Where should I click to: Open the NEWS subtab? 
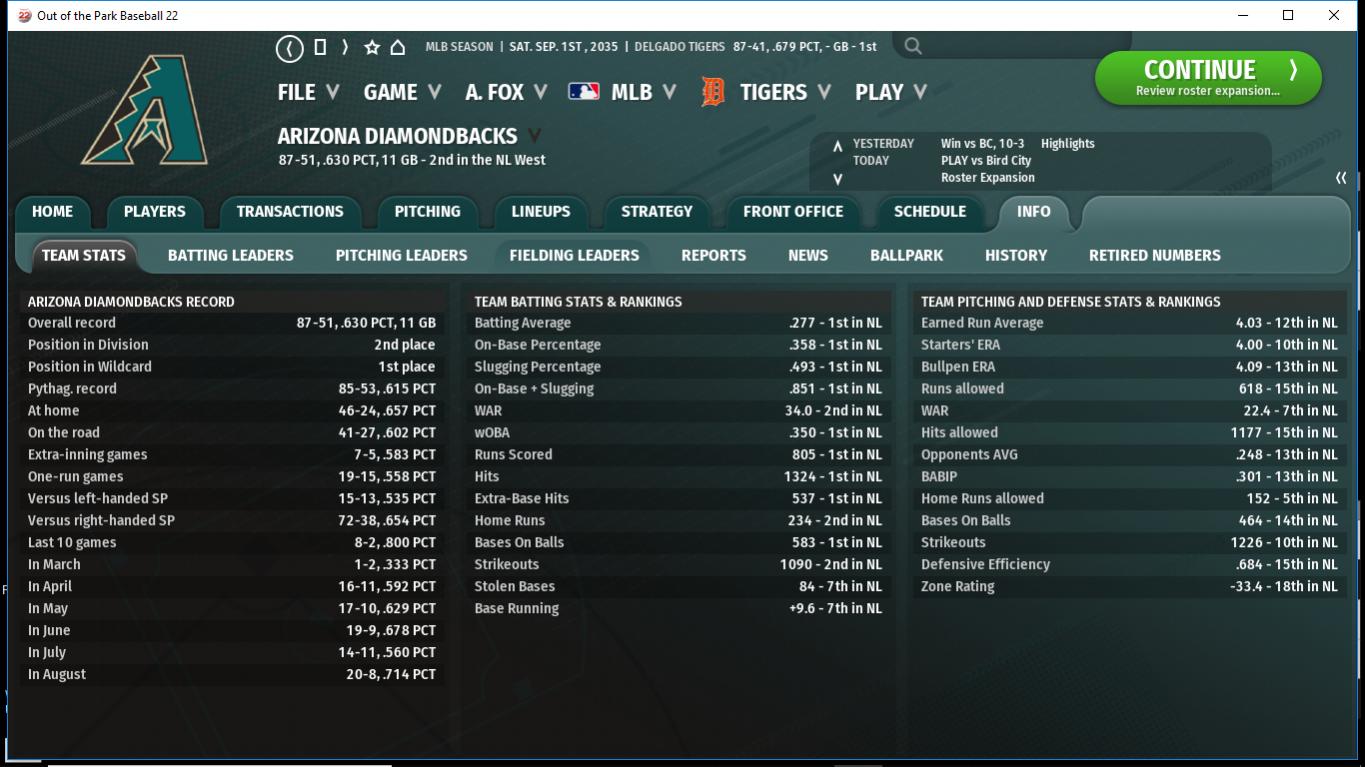point(808,255)
